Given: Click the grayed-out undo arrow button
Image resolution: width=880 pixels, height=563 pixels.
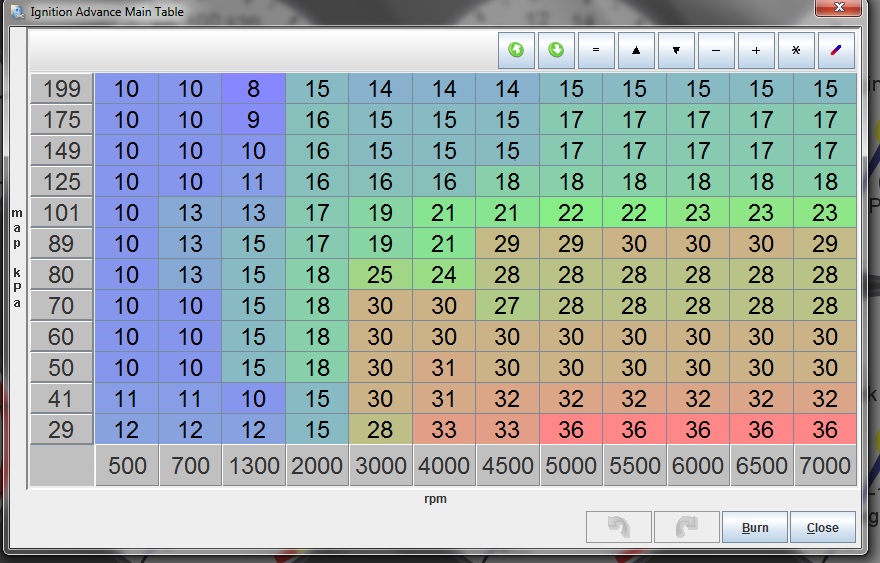Looking at the screenshot, I should 619,527.
